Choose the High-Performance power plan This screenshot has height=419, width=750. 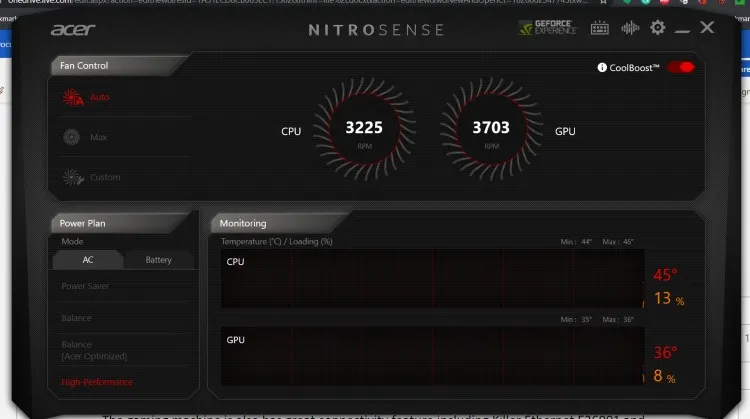point(97,382)
